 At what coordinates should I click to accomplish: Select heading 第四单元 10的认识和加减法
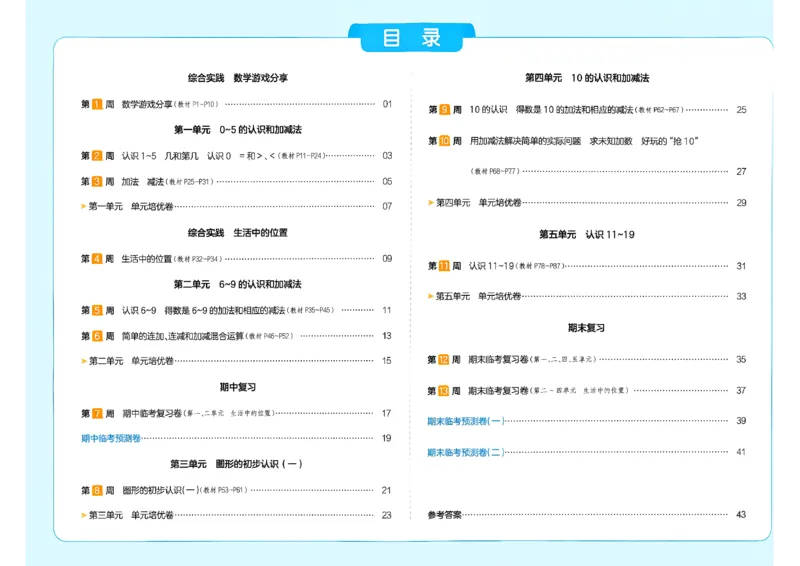587,78
